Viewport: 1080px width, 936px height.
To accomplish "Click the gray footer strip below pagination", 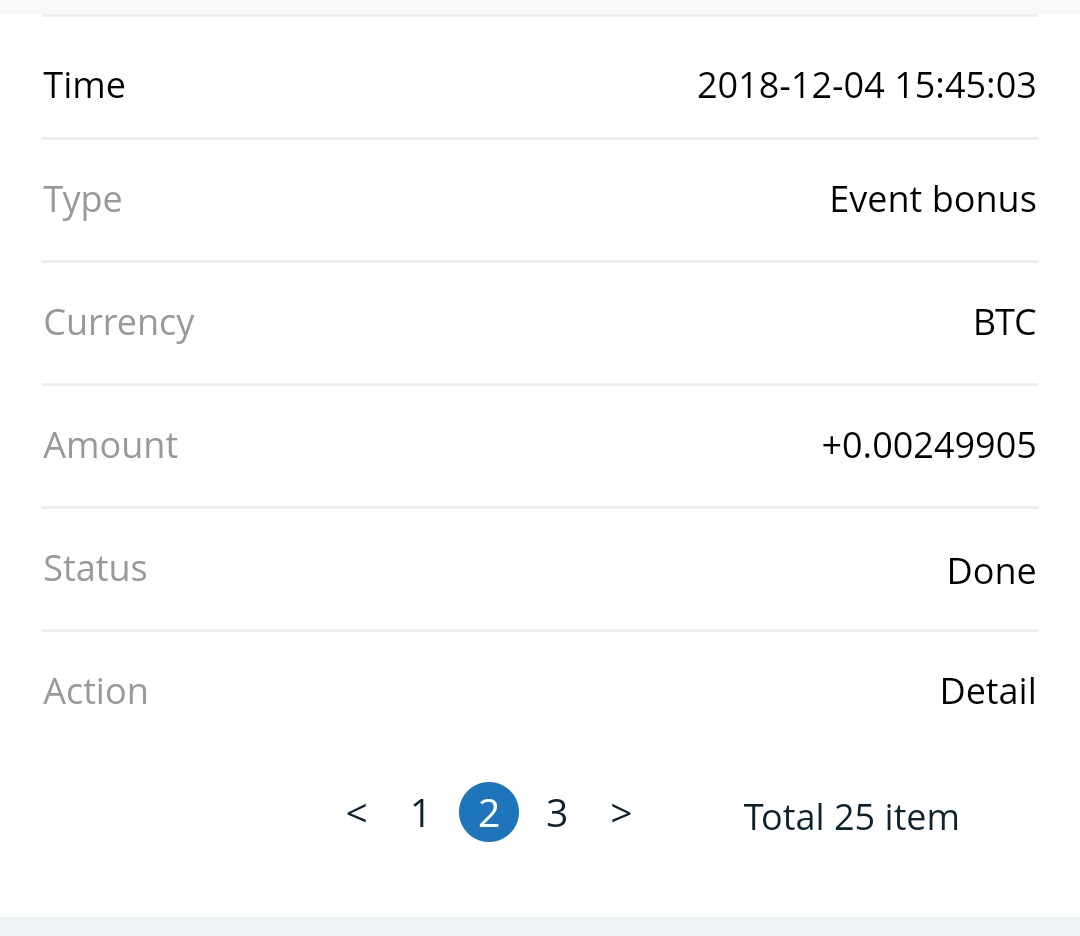I will tap(540, 926).
